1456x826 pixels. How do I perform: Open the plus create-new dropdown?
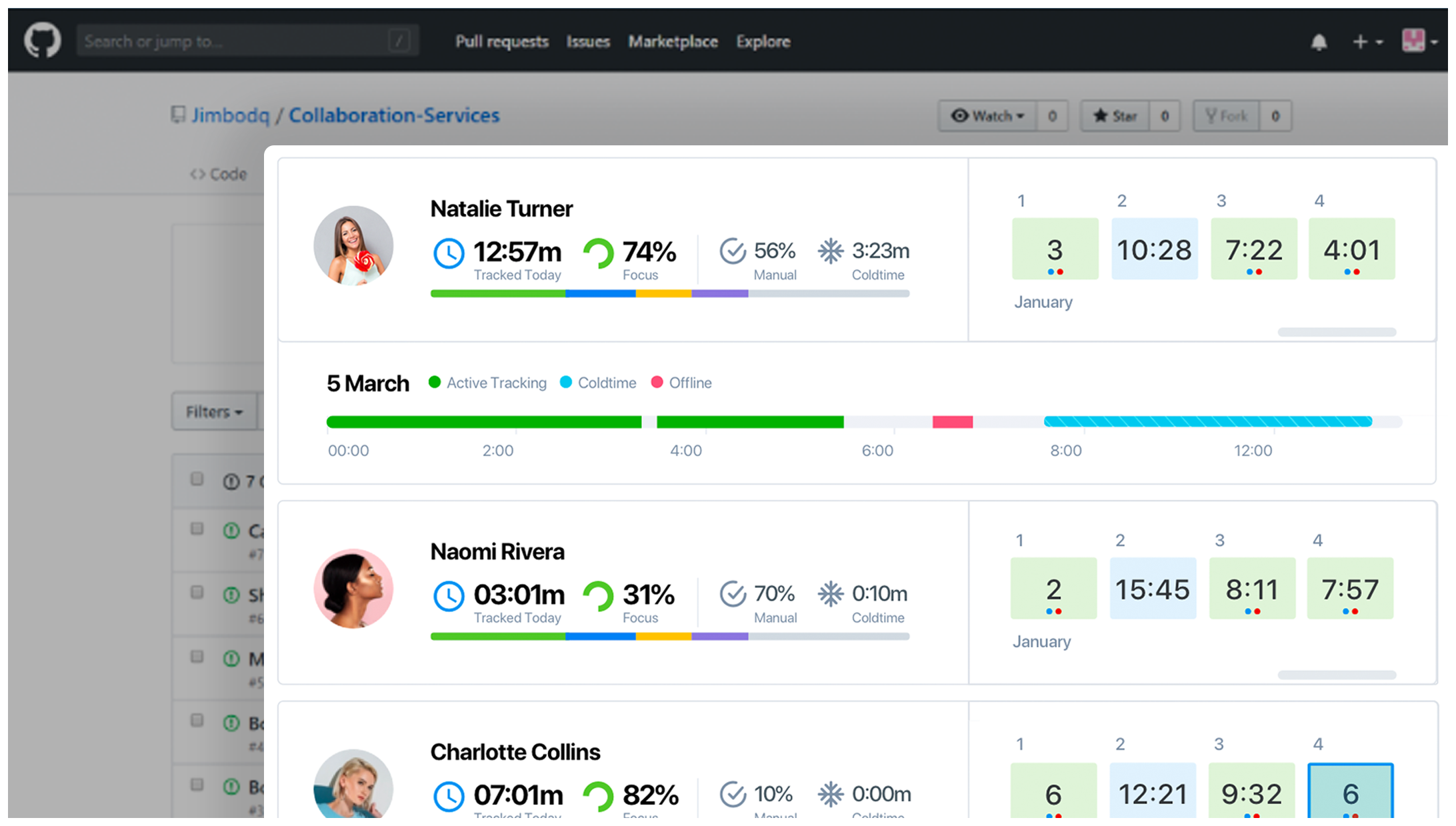pyautogui.click(x=1367, y=43)
